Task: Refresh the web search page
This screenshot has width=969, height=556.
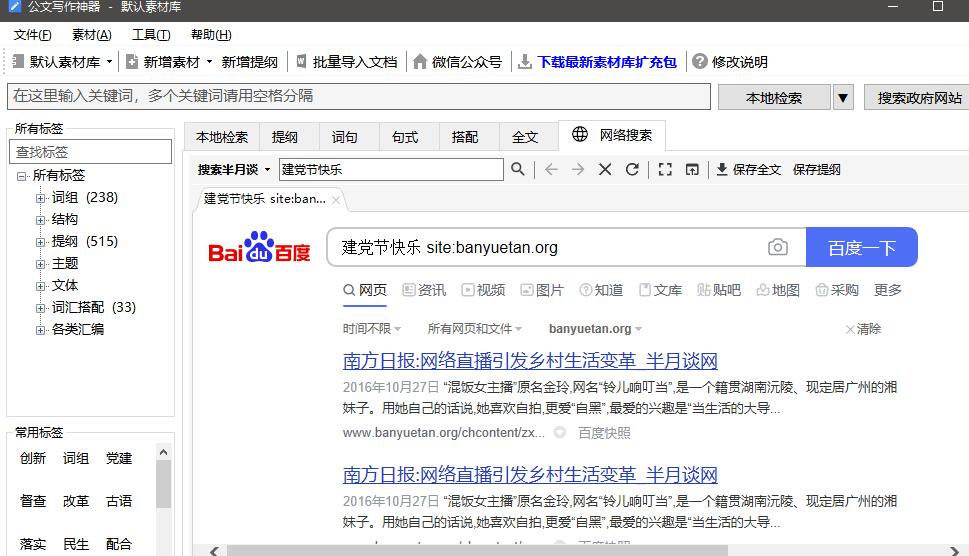Action: pos(632,169)
